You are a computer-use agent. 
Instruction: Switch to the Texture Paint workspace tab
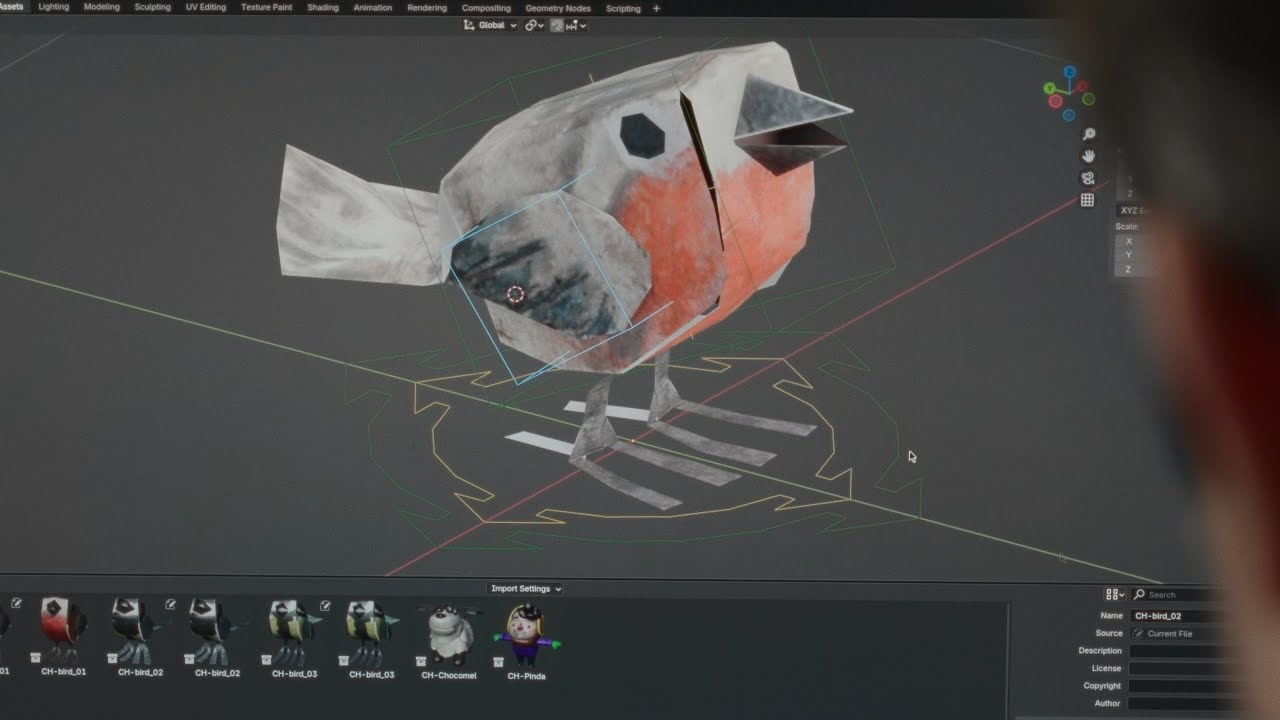(267, 7)
